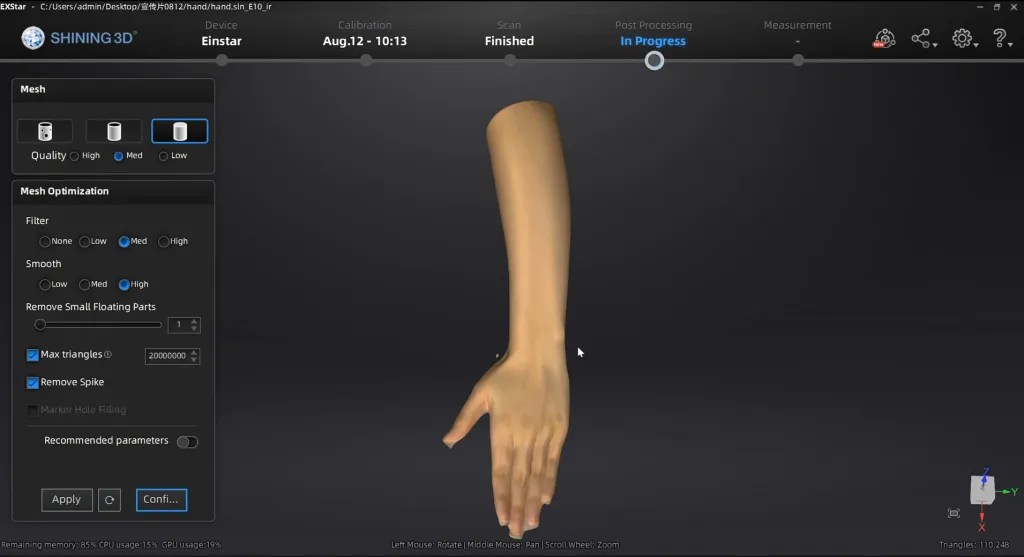Choose the semi-watertight mesh icon
Viewport: 1024px width, 557px height.
(x=113, y=131)
